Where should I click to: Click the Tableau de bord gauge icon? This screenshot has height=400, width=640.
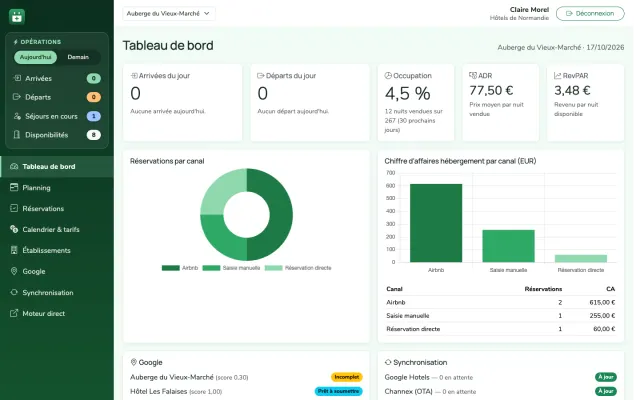14,166
